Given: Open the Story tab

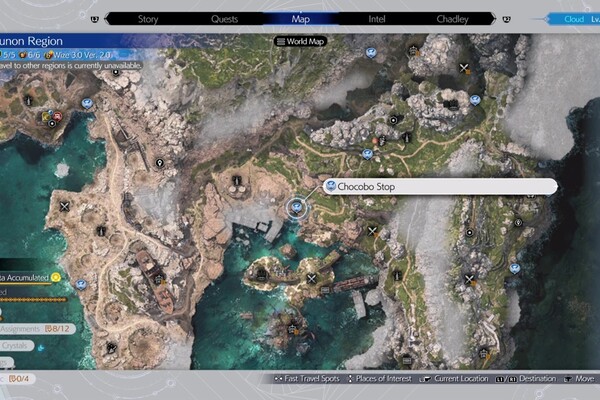Looking at the screenshot, I should 148,19.
